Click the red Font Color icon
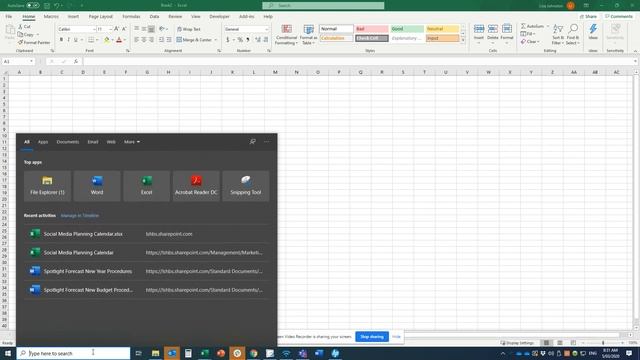The image size is (640, 360). pyautogui.click(x=119, y=40)
